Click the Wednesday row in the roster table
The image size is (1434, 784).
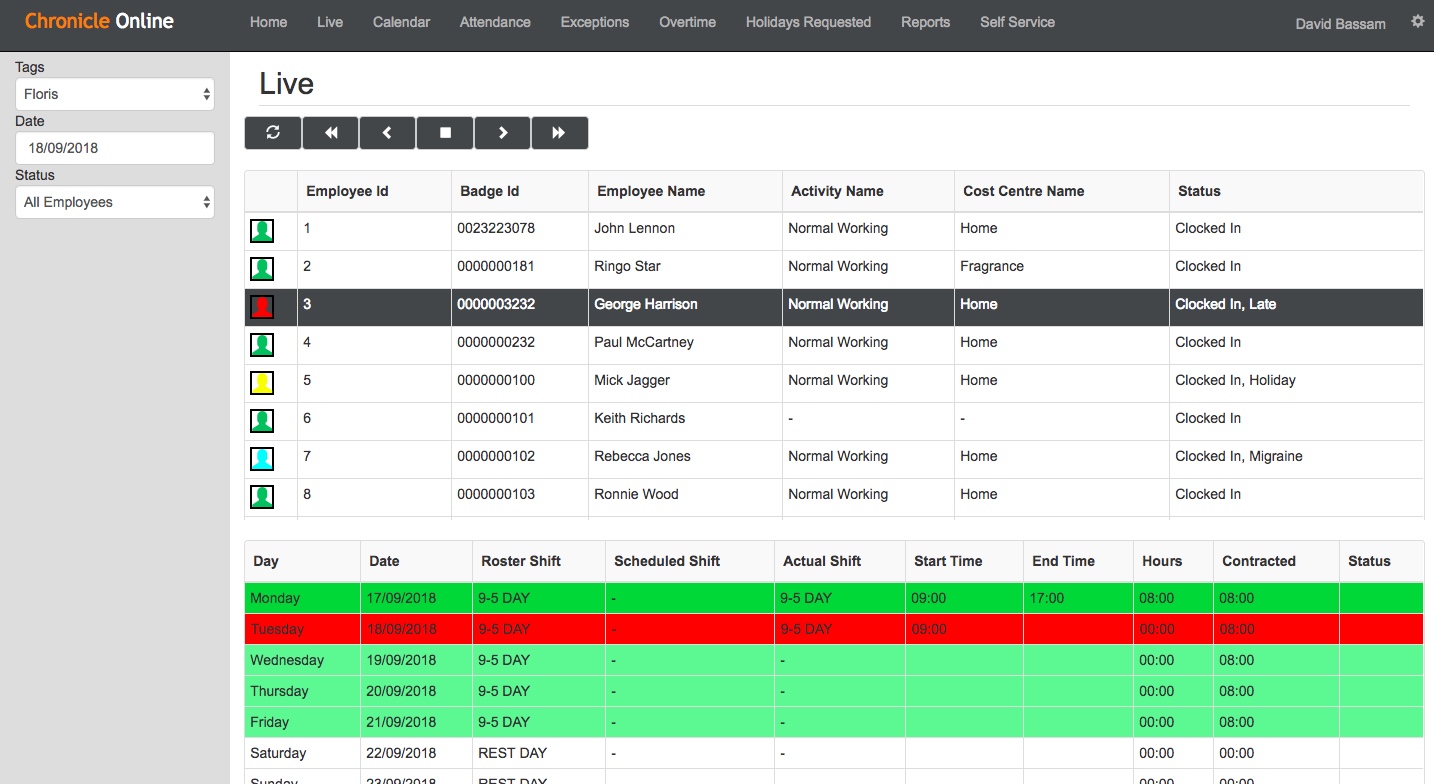pos(834,660)
